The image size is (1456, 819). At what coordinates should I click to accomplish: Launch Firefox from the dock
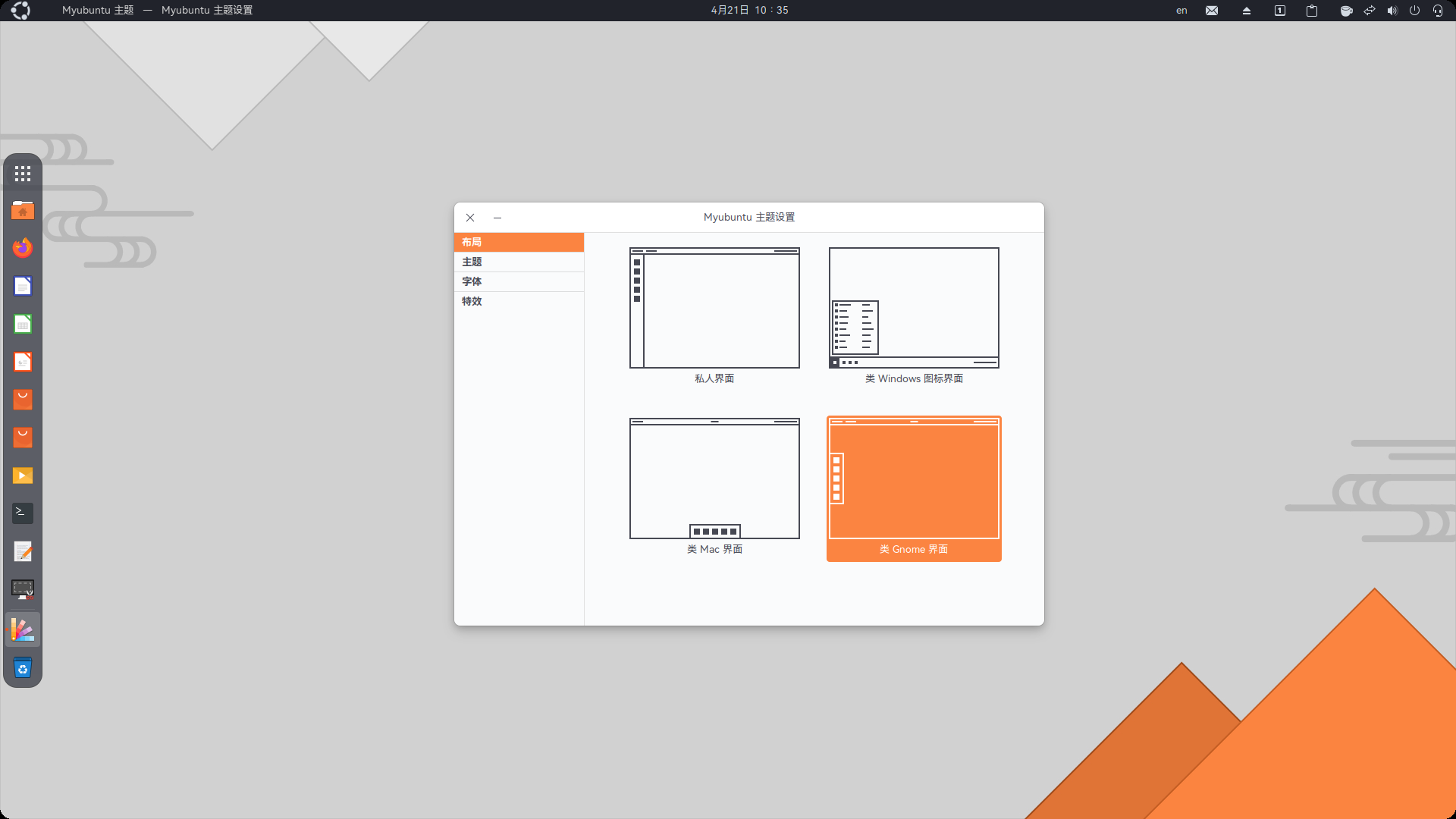point(23,248)
